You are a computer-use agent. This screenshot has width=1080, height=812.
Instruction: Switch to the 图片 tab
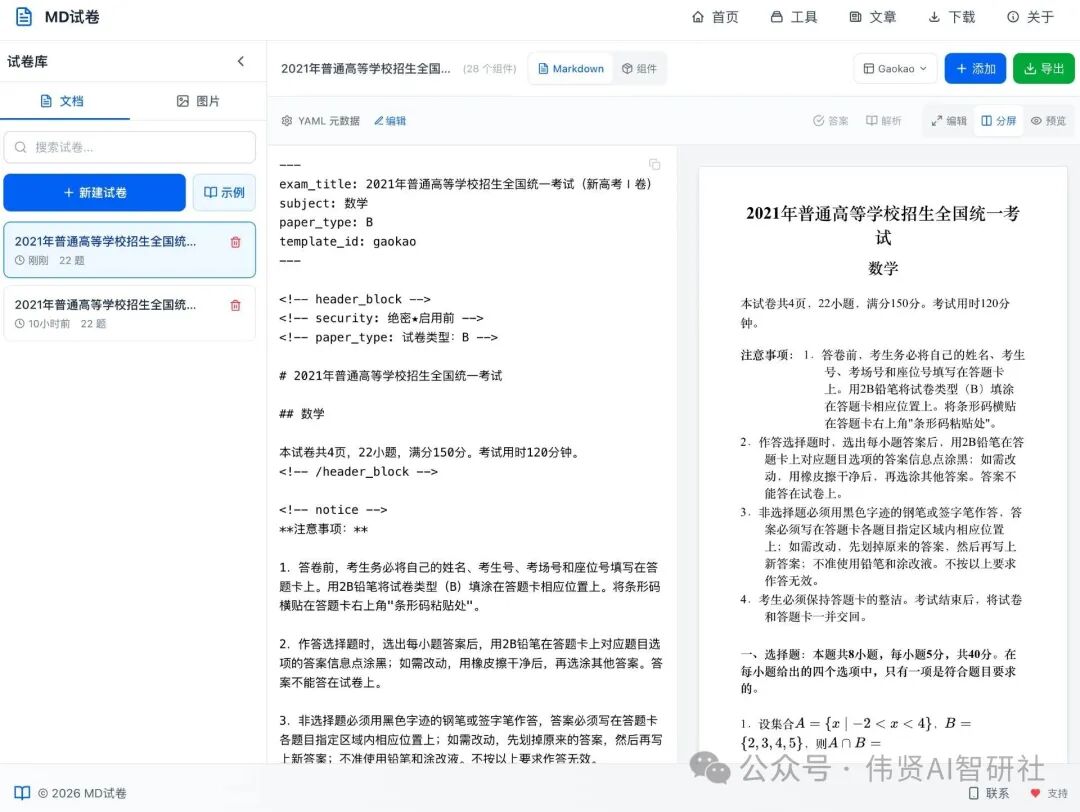click(198, 101)
